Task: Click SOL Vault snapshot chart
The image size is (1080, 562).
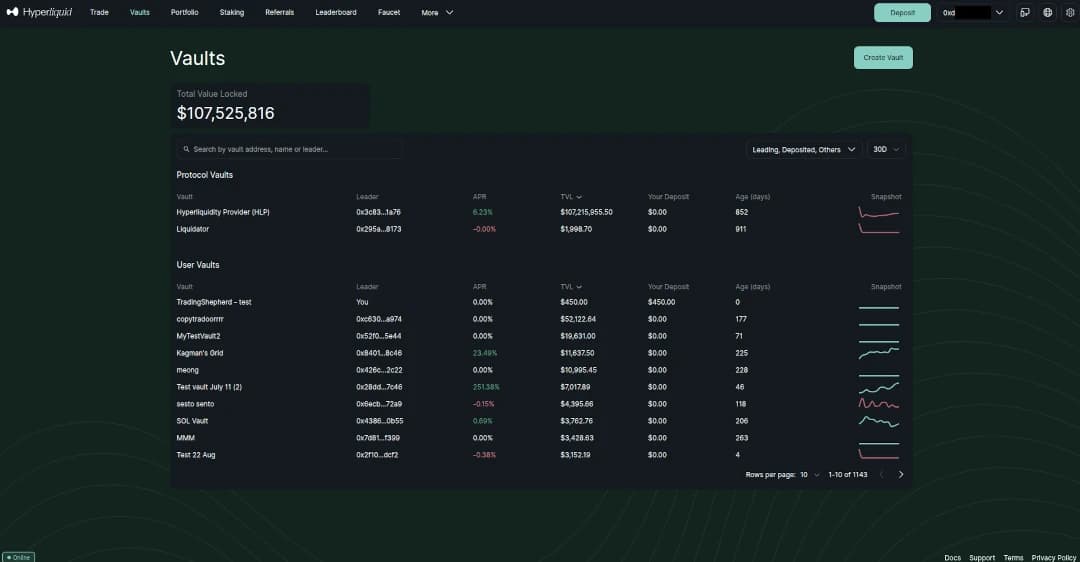Action: (x=879, y=421)
